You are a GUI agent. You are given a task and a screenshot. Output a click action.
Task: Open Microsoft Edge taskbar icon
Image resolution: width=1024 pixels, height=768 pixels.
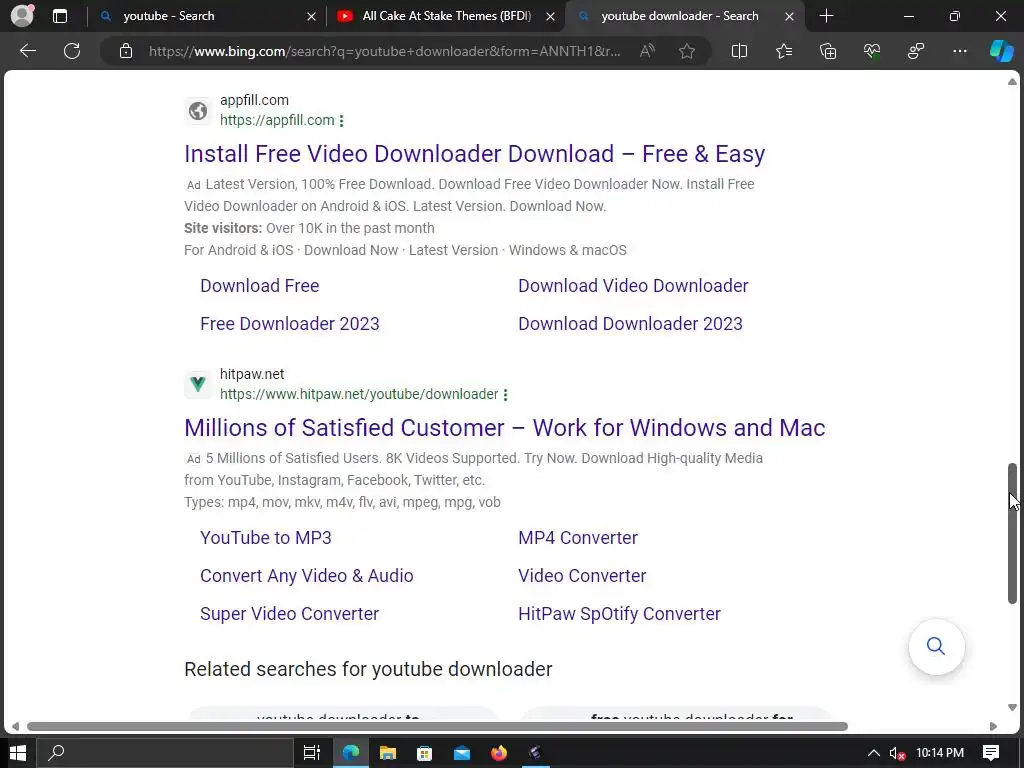tap(351, 753)
